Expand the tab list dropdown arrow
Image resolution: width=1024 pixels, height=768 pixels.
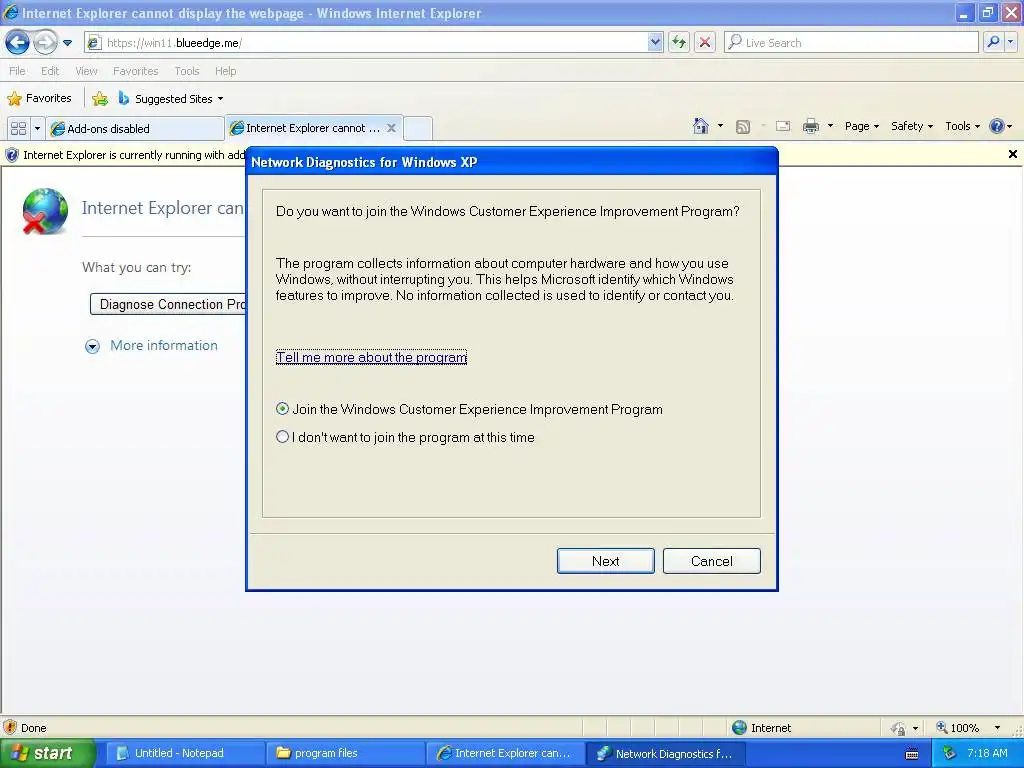coord(37,129)
